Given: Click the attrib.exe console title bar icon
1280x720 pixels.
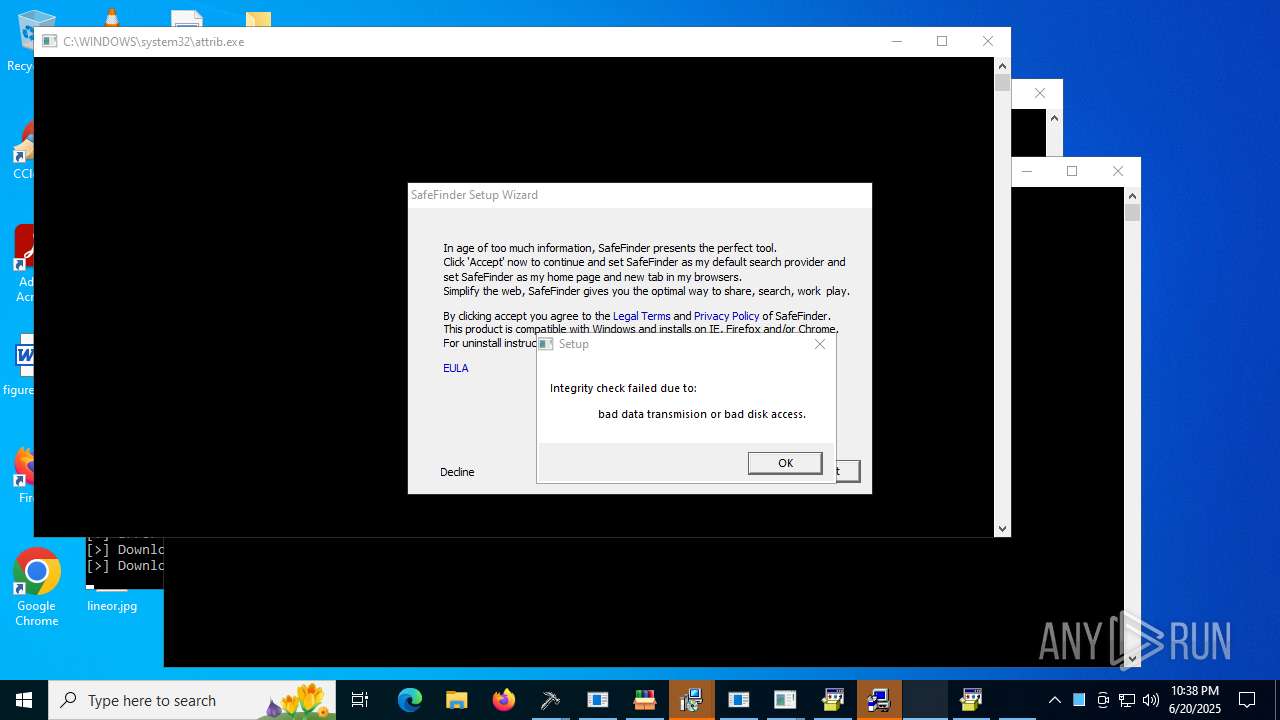Looking at the screenshot, I should pyautogui.click(x=49, y=42).
